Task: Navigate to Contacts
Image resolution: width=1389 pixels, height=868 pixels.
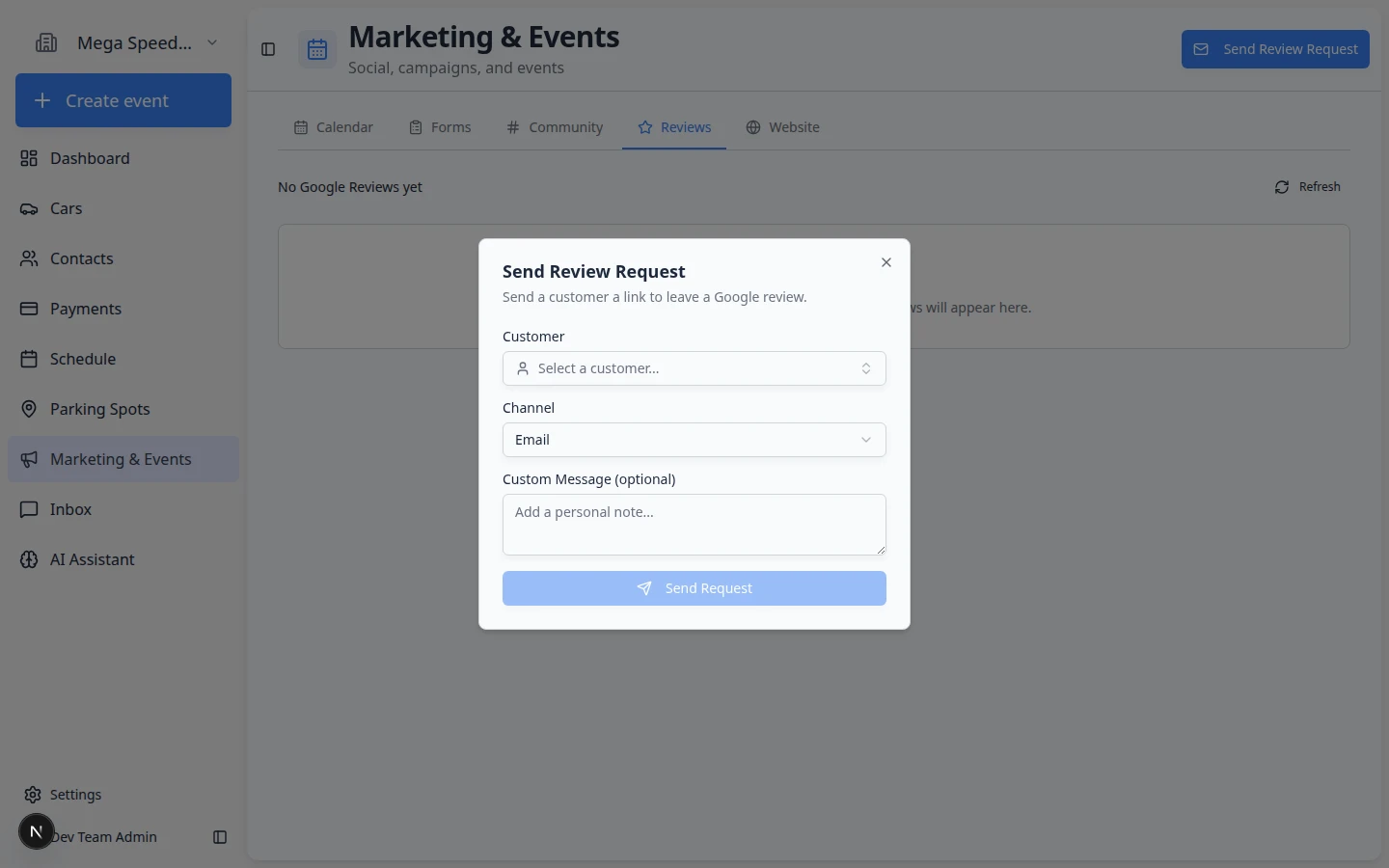Action: tap(123, 258)
